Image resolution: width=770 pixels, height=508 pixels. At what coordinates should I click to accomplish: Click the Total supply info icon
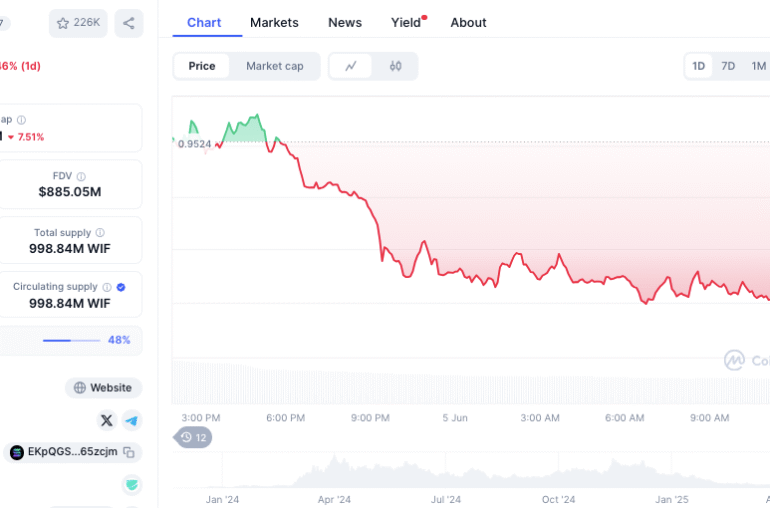[100, 232]
